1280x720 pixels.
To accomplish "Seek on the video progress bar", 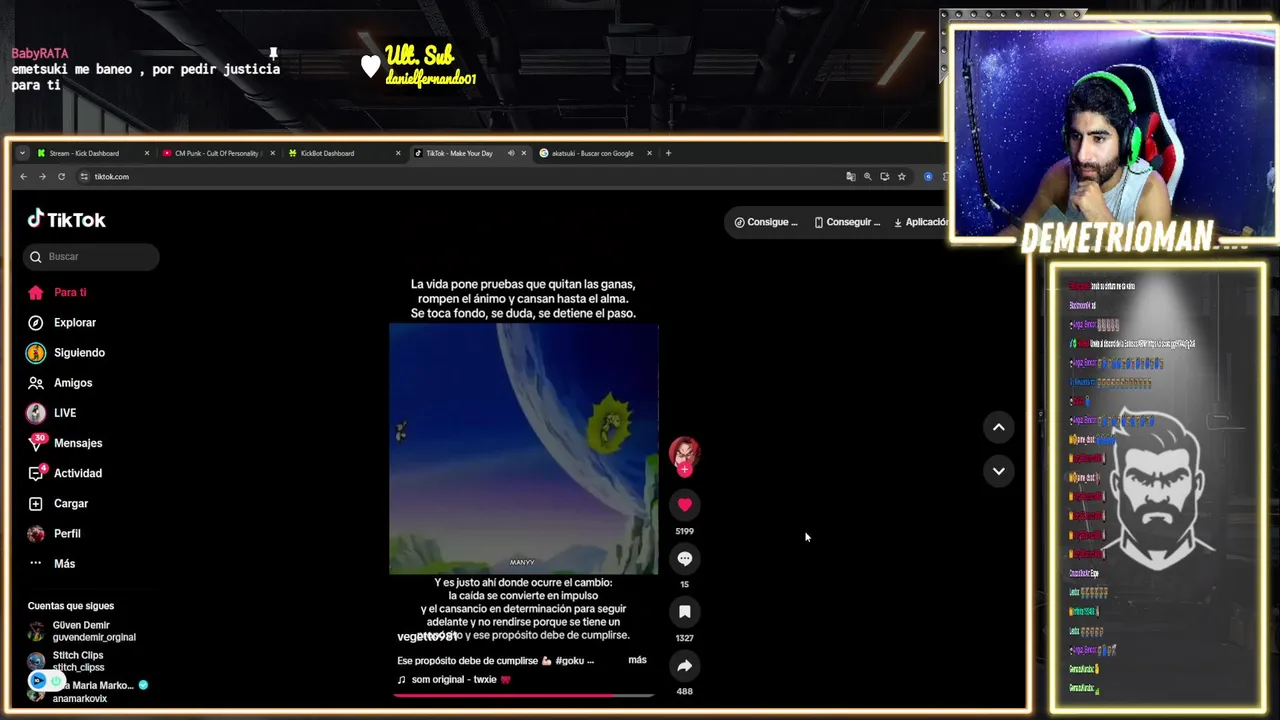I will 523,695.
